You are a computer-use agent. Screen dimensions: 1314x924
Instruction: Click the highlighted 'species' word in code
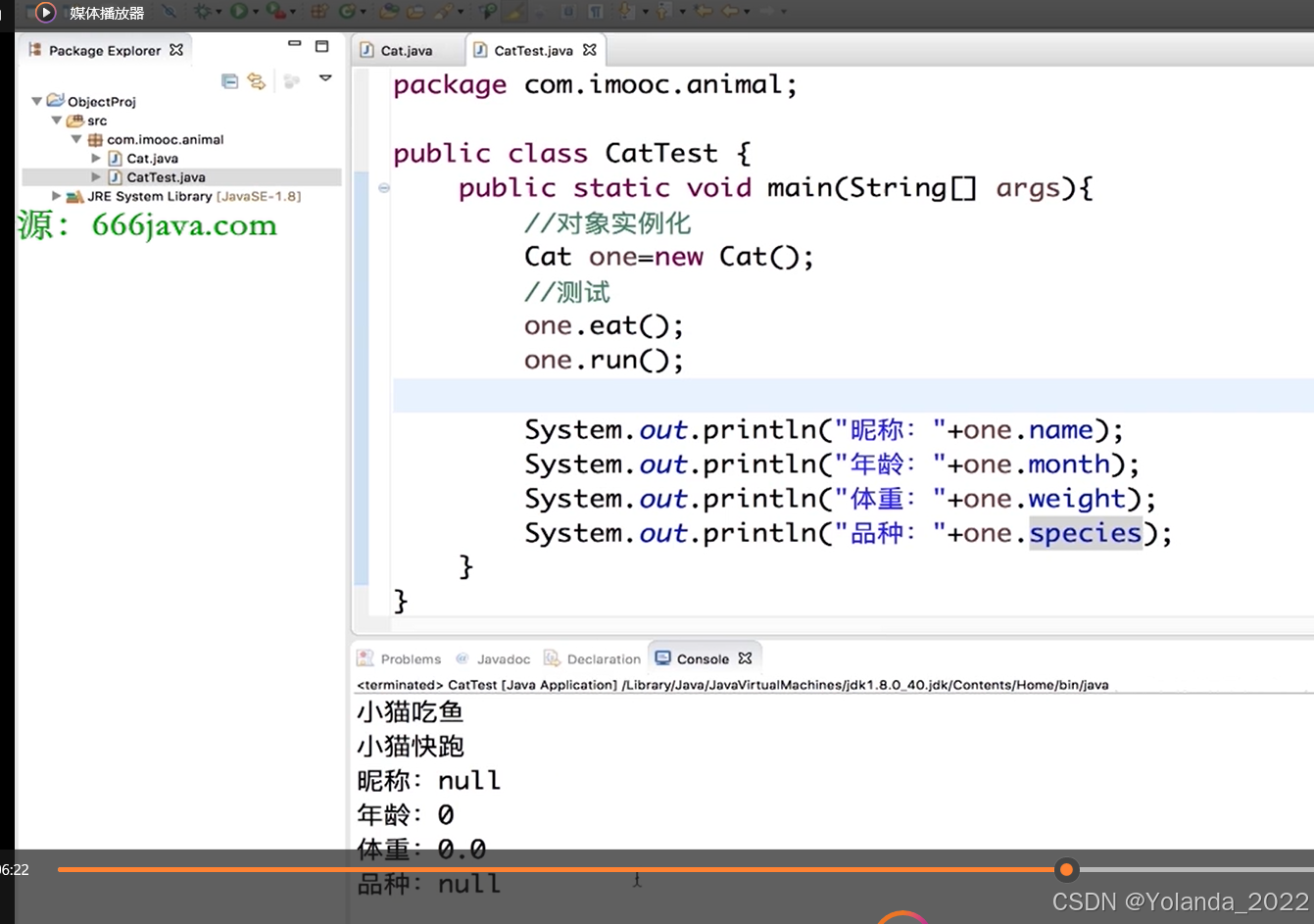tap(1086, 533)
